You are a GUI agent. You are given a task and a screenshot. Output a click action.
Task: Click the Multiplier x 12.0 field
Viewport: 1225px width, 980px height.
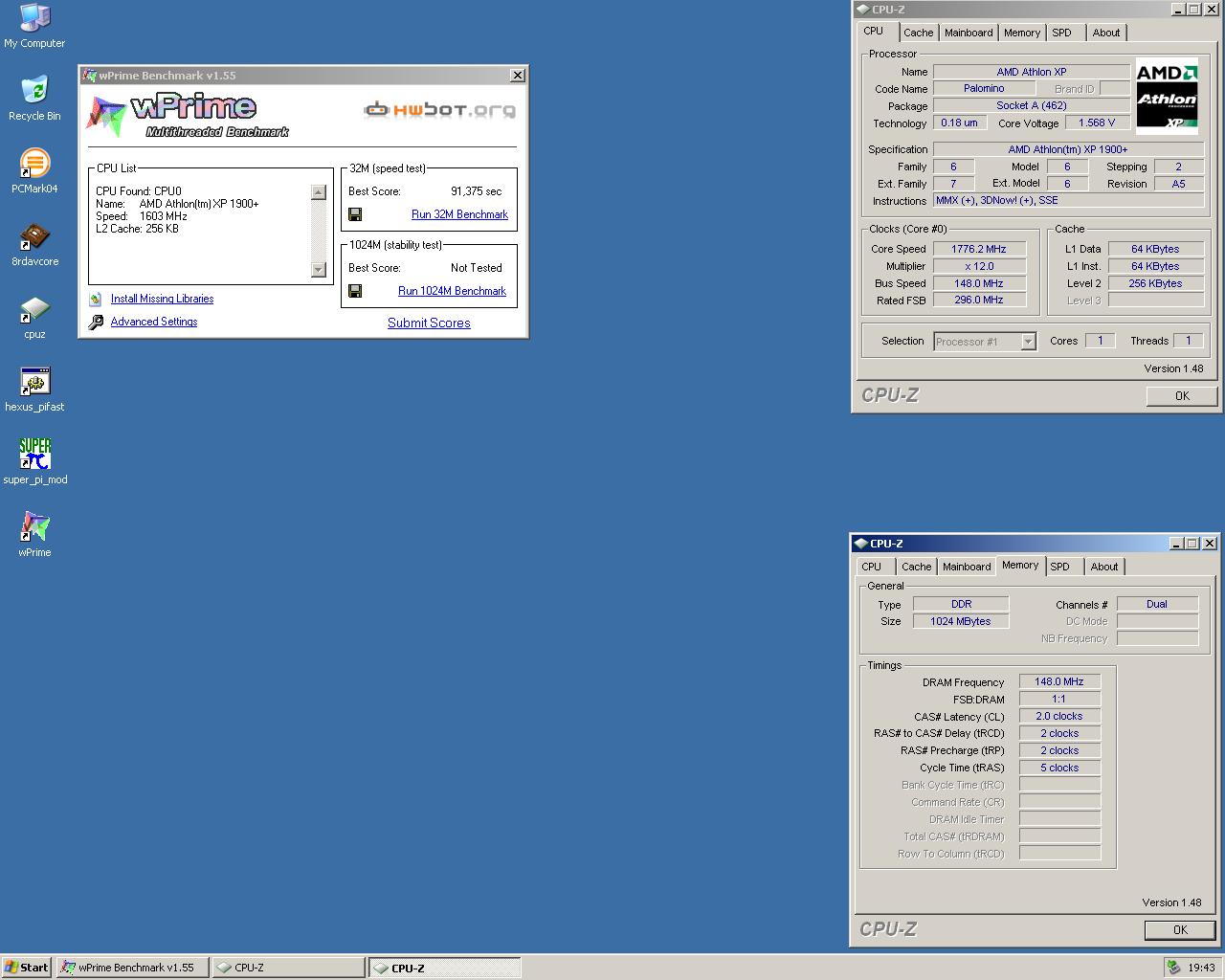pos(979,266)
